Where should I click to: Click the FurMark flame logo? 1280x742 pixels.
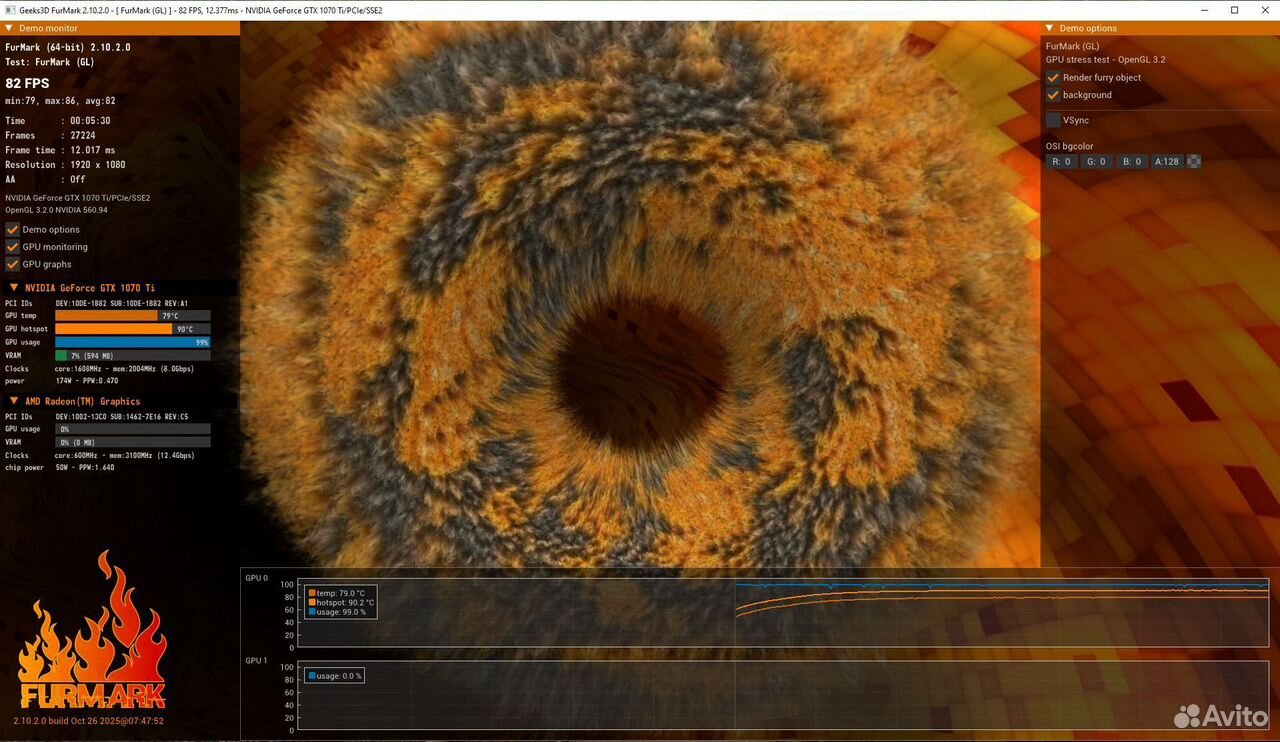point(92,630)
